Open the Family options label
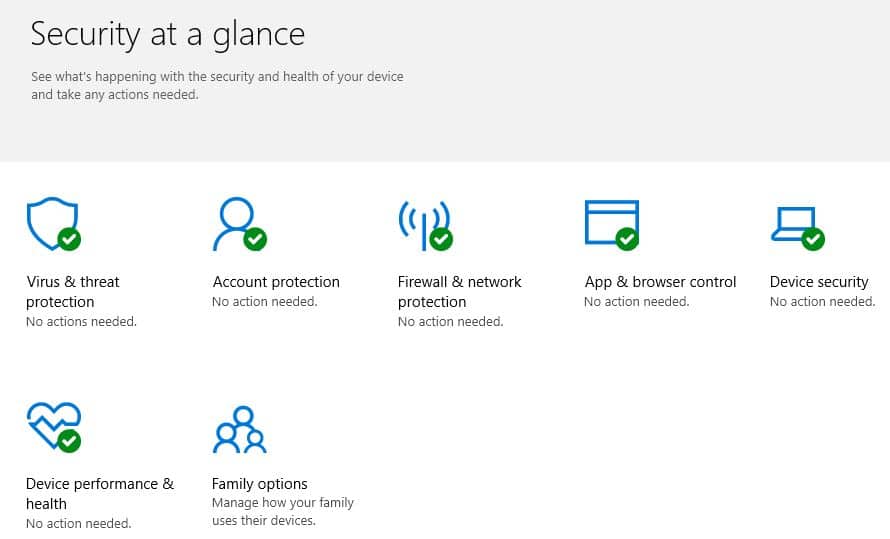The image size is (890, 539). click(x=259, y=484)
